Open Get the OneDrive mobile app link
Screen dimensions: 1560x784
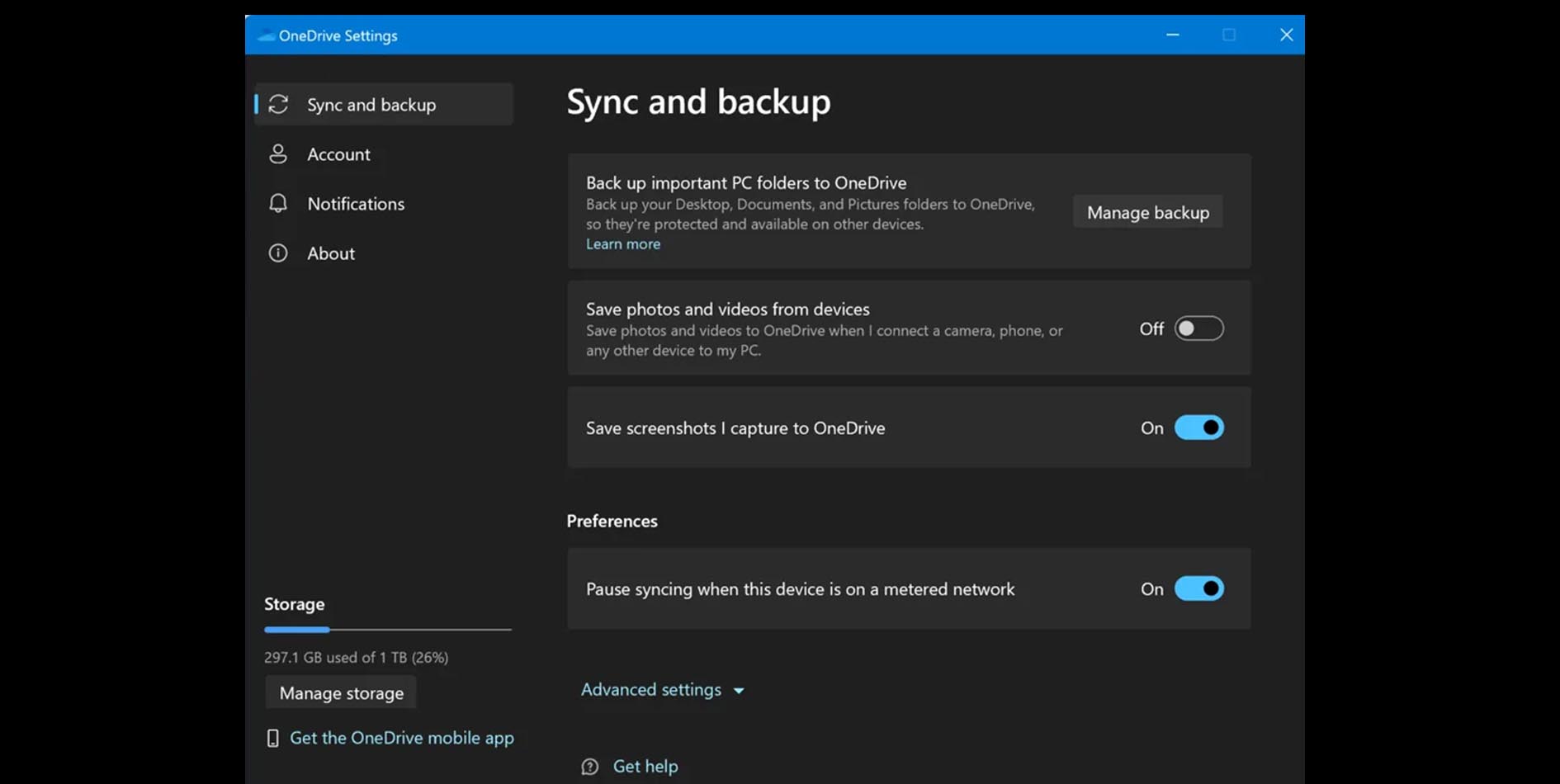(401, 738)
